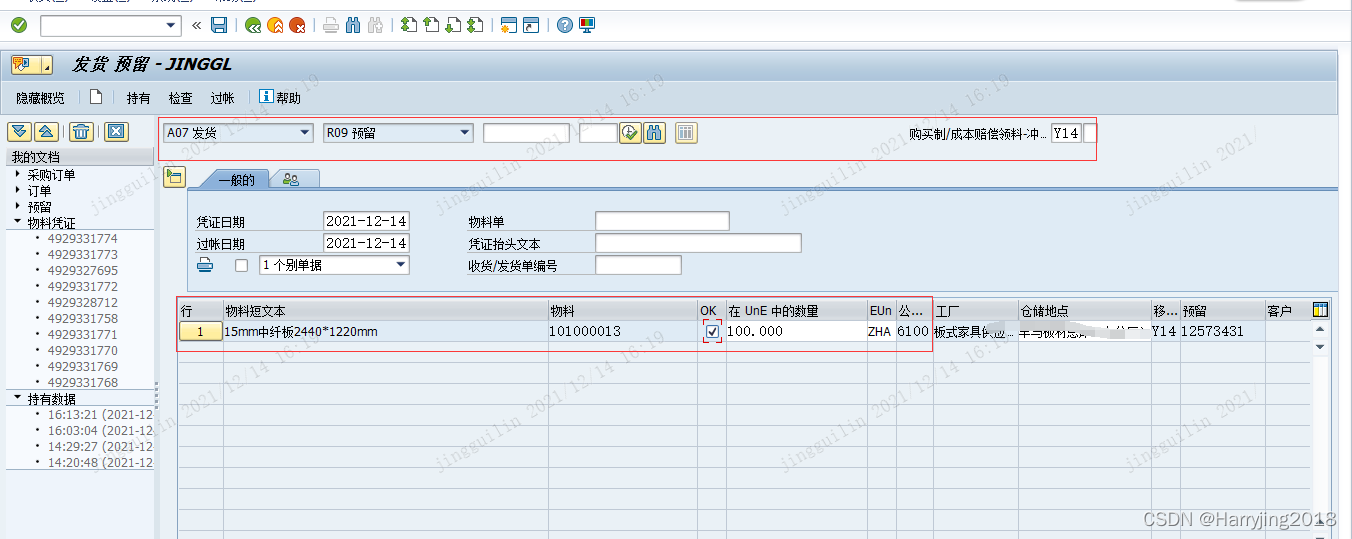Image resolution: width=1352 pixels, height=539 pixels.
Task: Click the expand all nodes icon in overview
Action: (19, 132)
